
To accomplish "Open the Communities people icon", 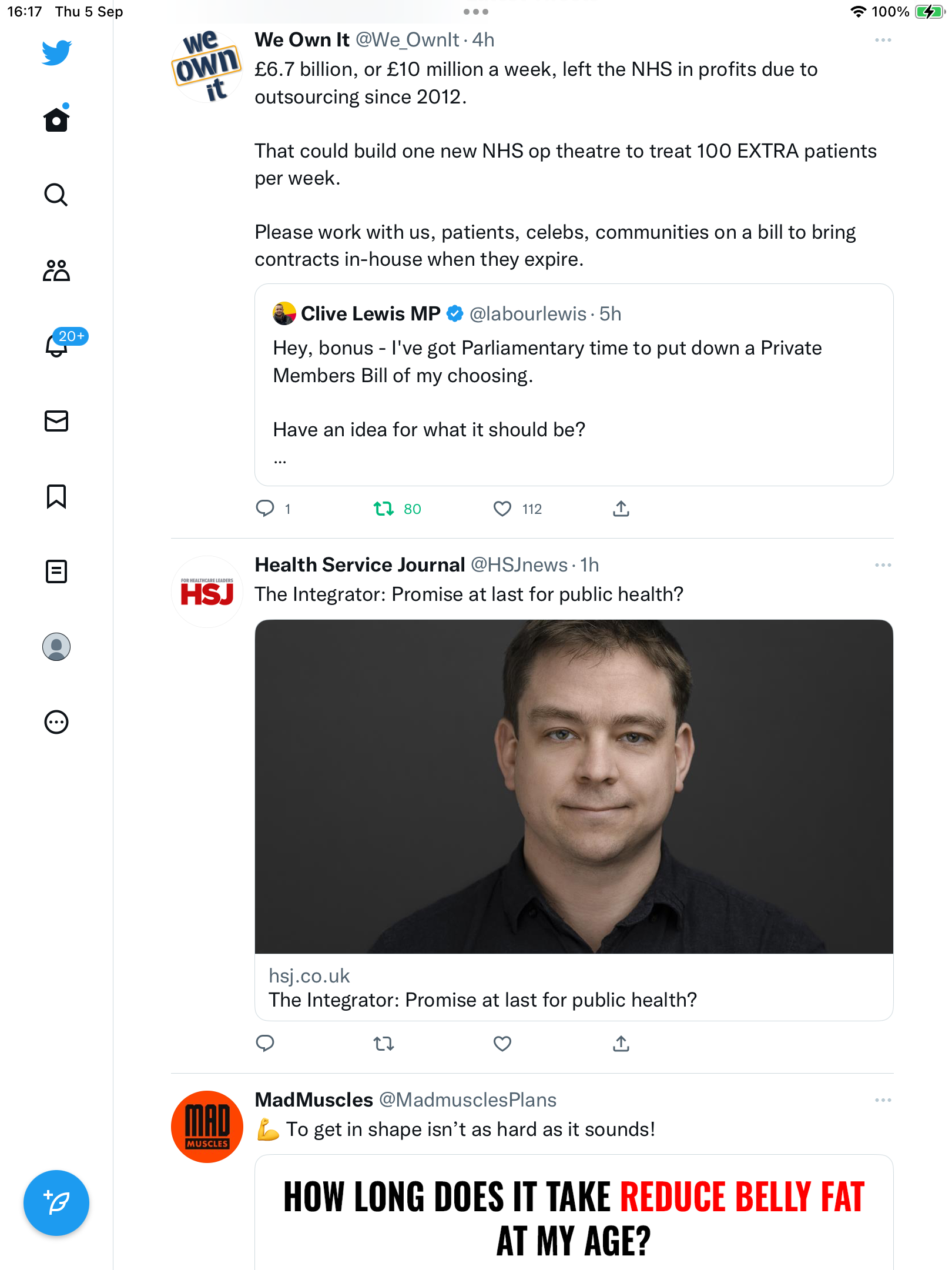I will click(56, 270).
